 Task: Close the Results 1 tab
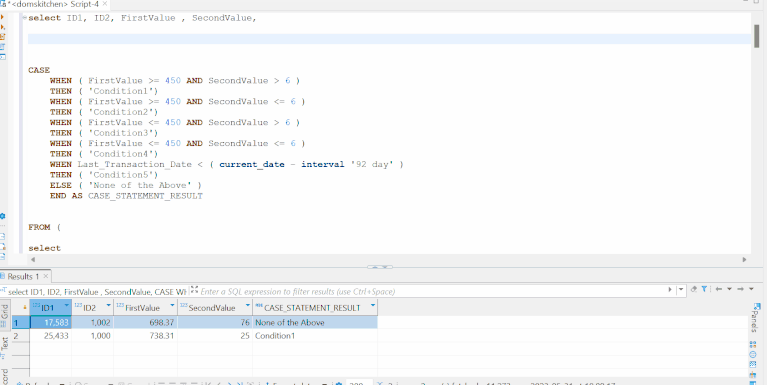45,276
